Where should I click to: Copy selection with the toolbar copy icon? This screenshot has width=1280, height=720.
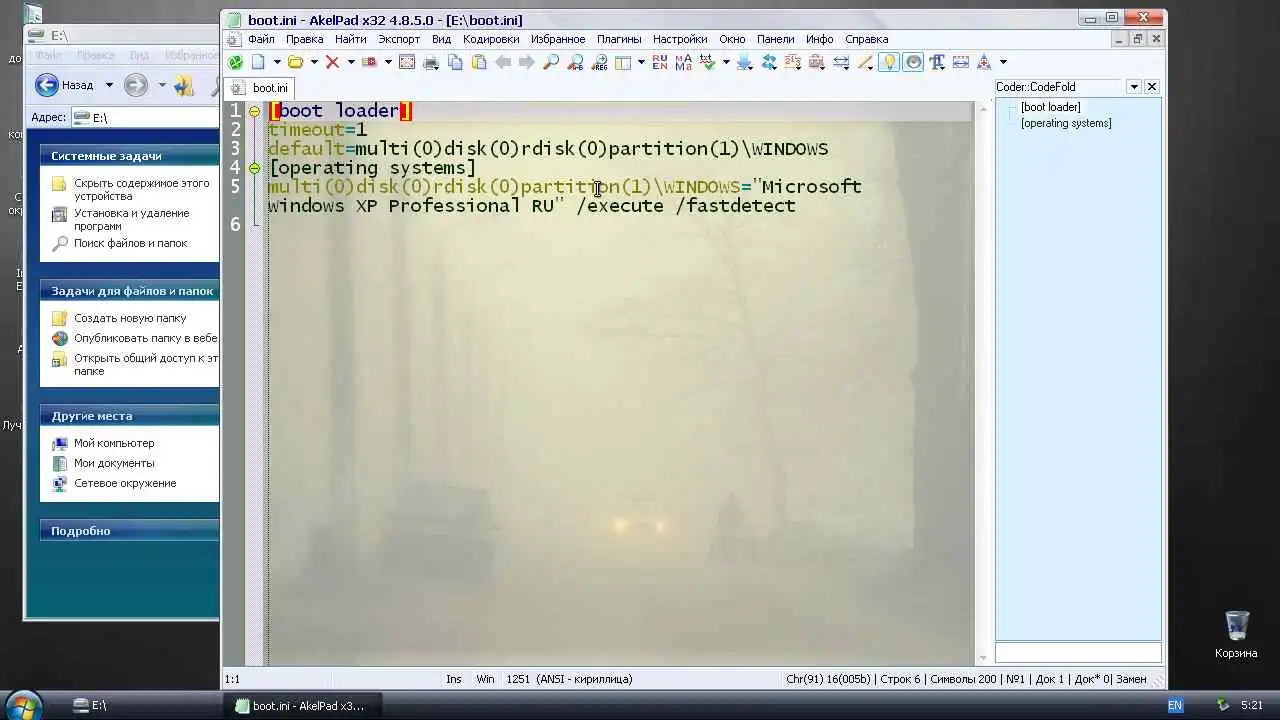click(x=455, y=62)
